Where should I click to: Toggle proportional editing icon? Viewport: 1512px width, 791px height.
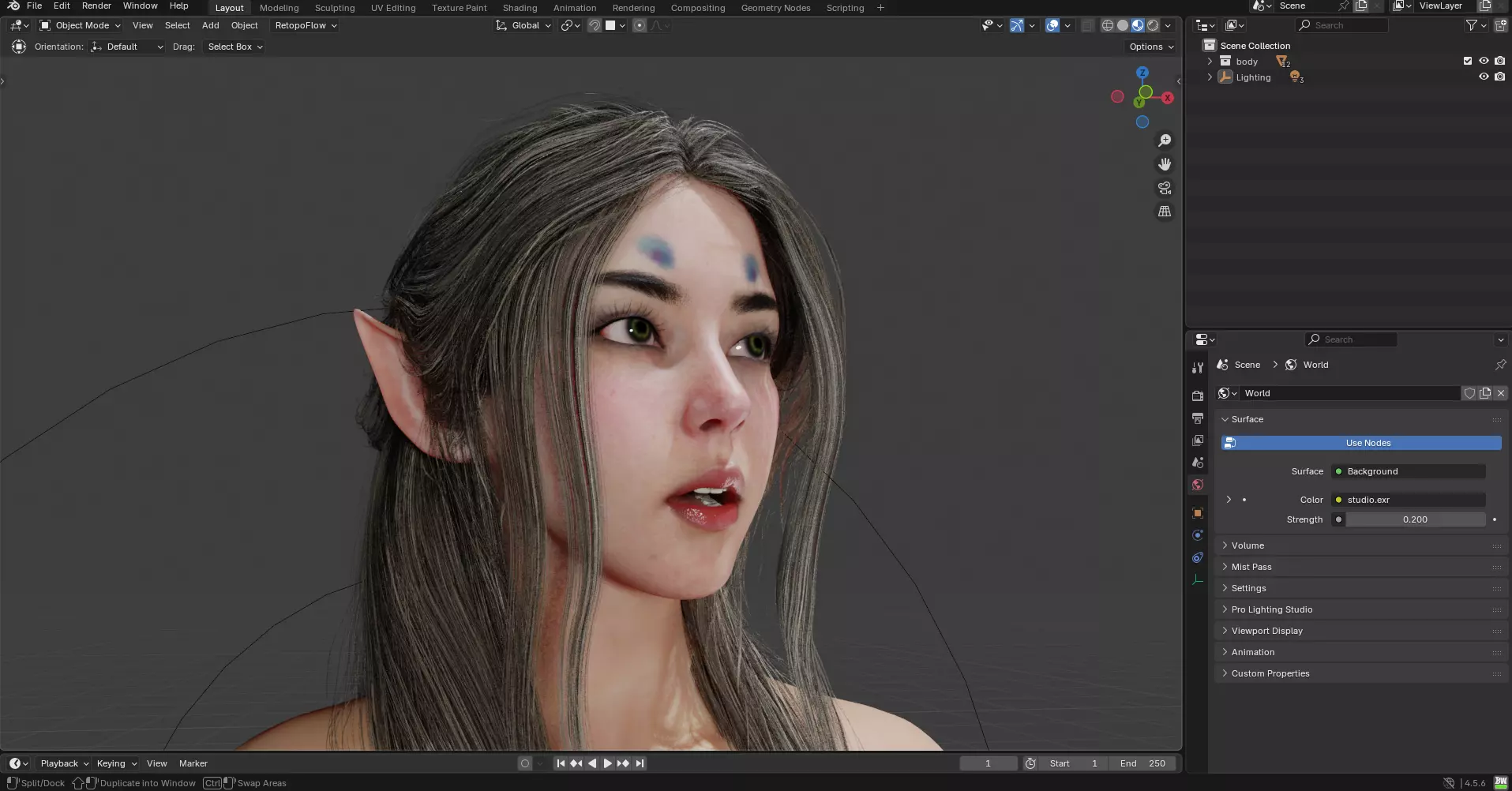coord(640,25)
